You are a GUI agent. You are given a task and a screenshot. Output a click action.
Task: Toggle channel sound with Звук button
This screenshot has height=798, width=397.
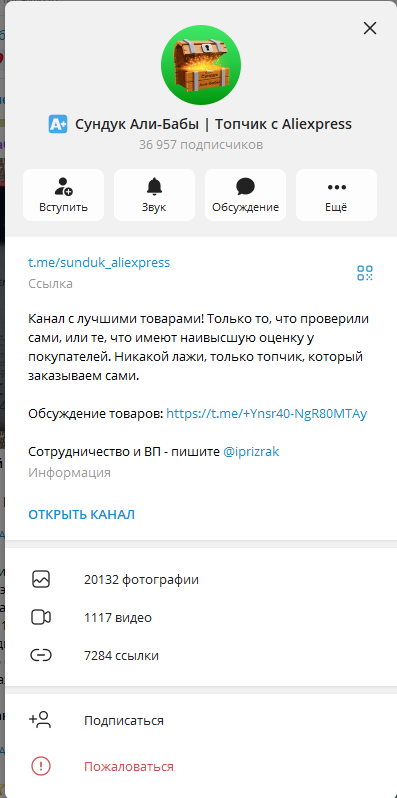154,195
